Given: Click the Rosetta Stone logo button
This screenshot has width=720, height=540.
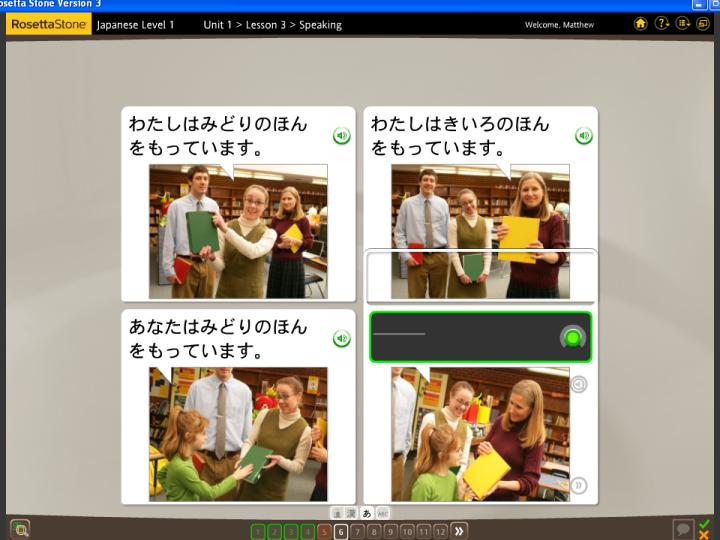Looking at the screenshot, I should [47, 24].
